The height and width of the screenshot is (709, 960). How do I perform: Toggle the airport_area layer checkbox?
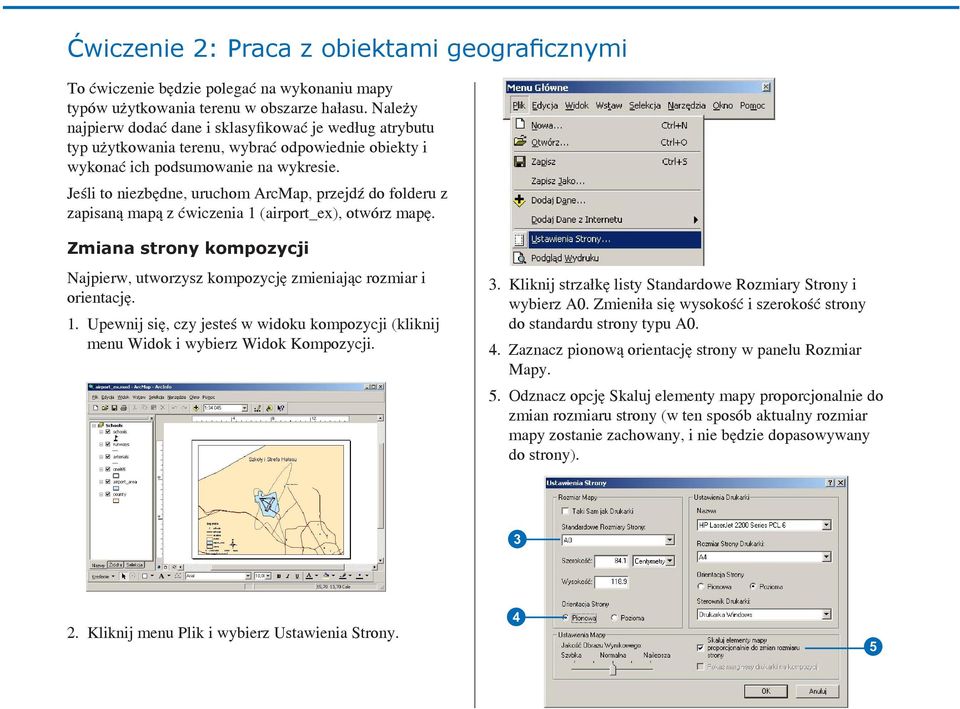click(108, 482)
